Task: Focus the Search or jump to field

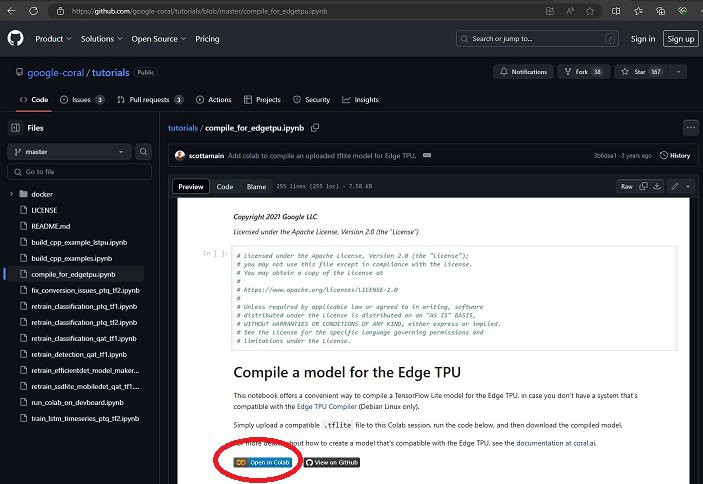Action: coord(537,39)
